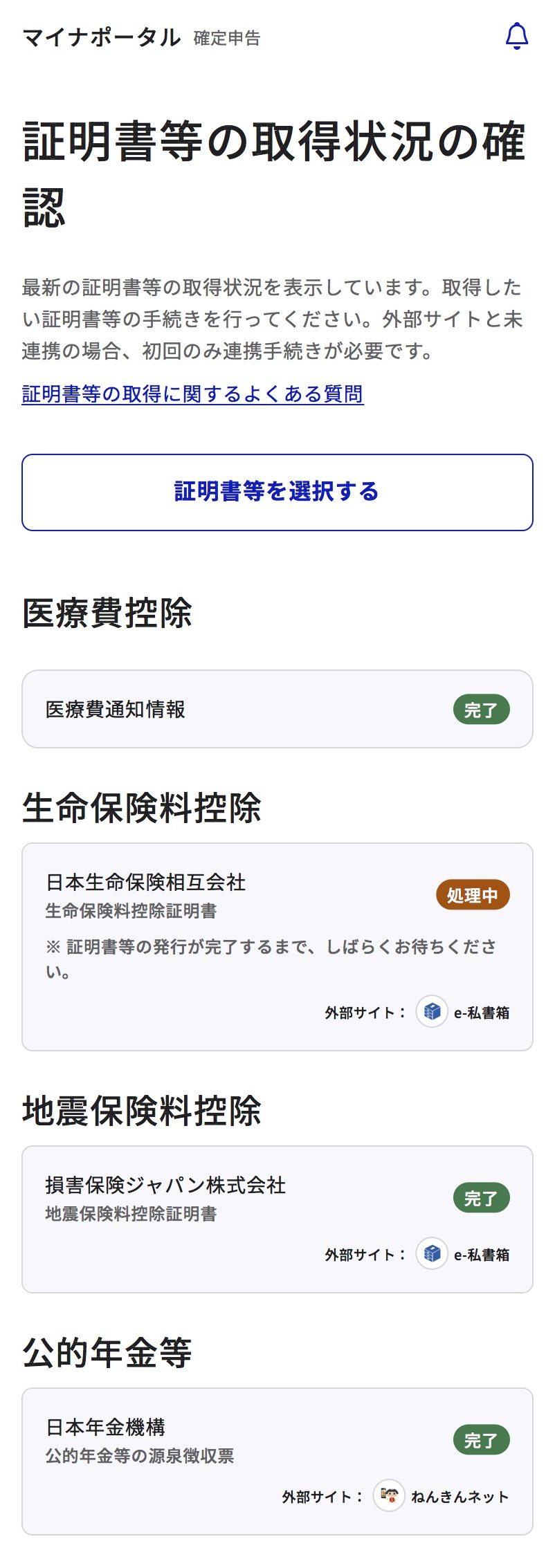This screenshot has width=555, height=1568.
Task: Click 完了 badge for 損害保険ジャパン
Action: [481, 1198]
